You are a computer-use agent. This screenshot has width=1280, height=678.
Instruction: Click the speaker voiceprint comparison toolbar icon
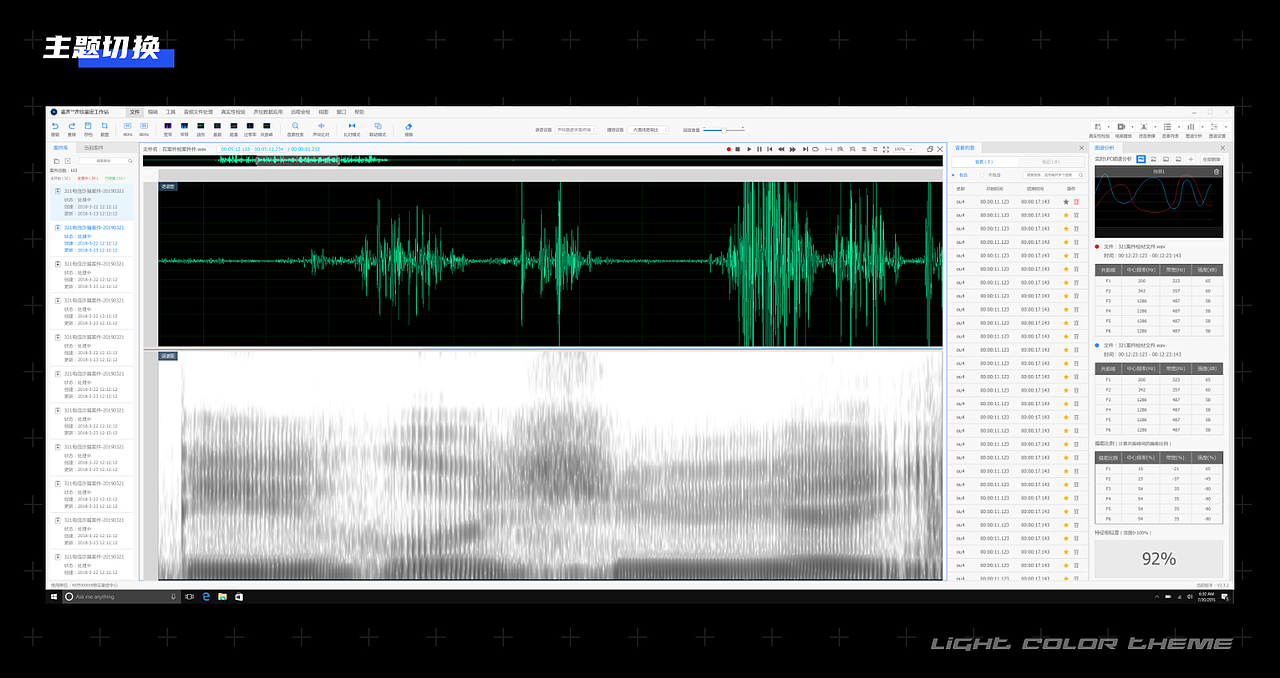[x=321, y=126]
